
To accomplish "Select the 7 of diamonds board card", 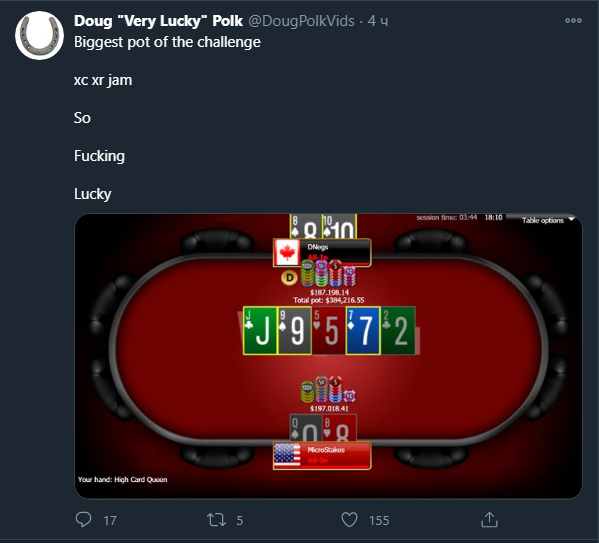I will click(x=363, y=331).
